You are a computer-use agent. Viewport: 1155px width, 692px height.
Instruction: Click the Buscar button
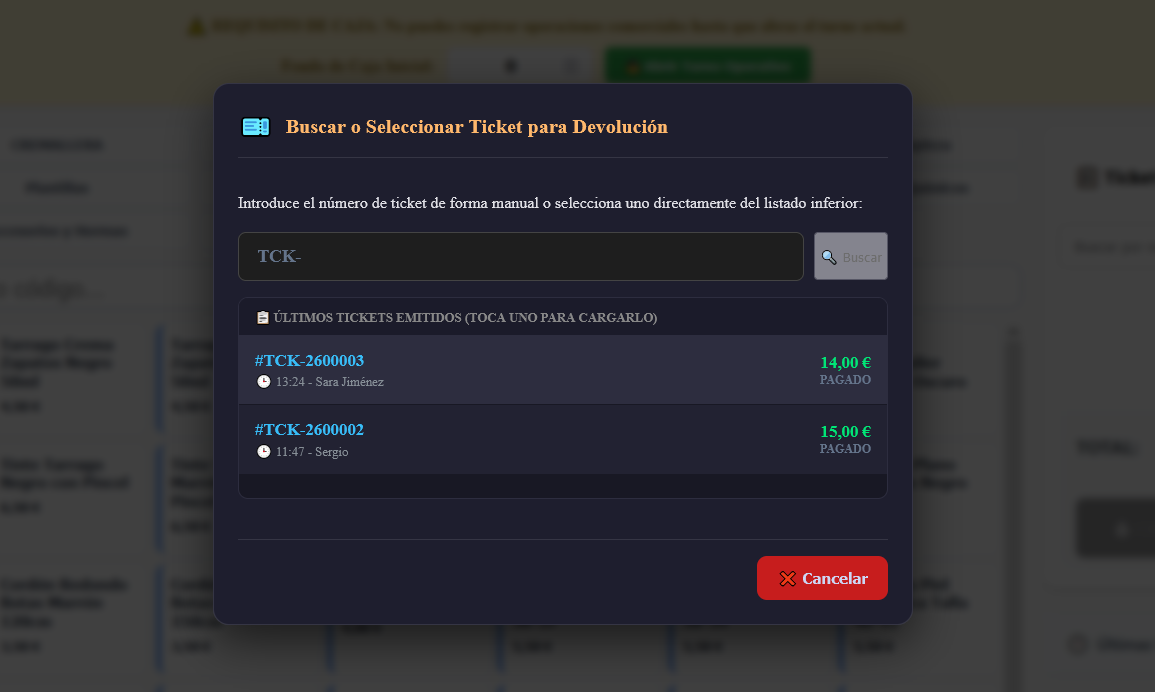851,256
